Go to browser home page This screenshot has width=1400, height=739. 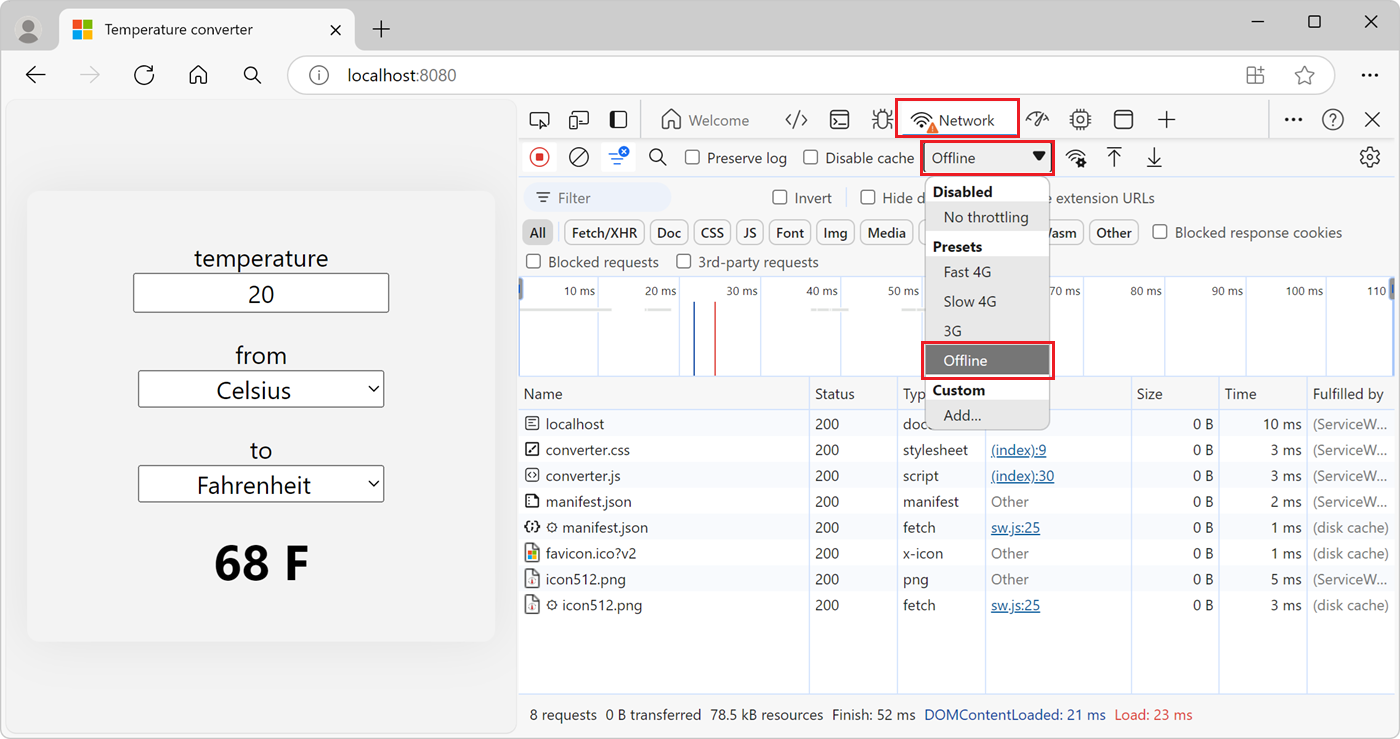pos(198,75)
